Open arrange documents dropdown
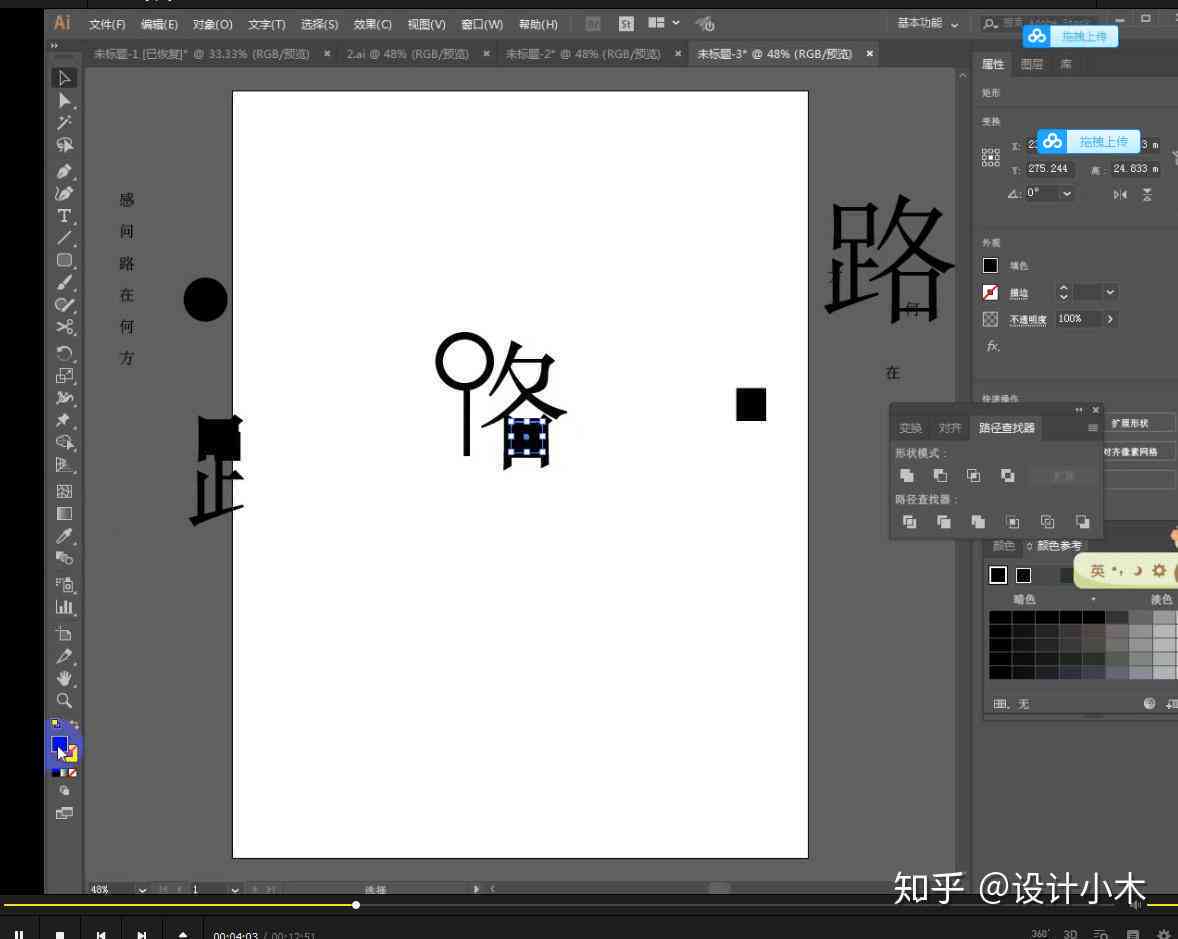 tap(664, 23)
